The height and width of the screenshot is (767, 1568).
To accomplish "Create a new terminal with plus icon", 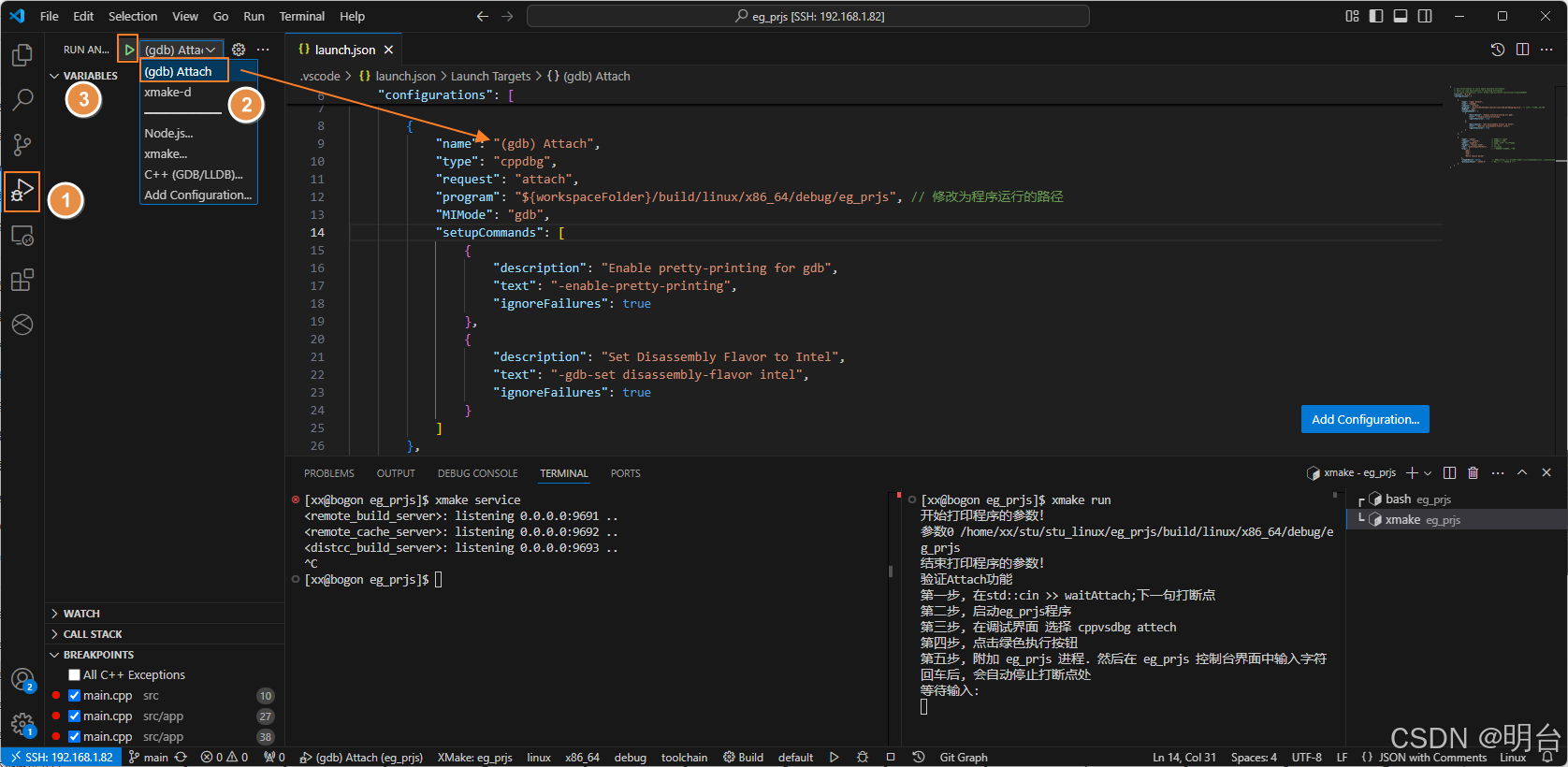I will (1413, 473).
